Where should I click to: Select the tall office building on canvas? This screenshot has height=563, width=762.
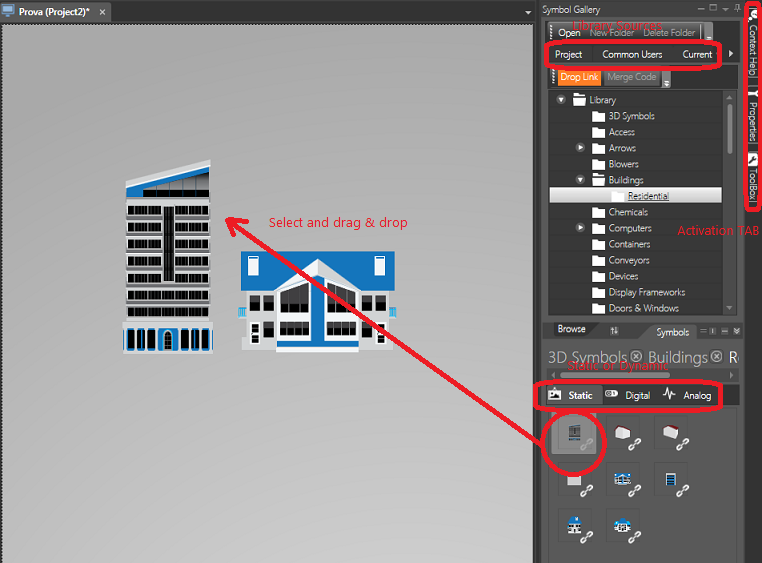pyautogui.click(x=168, y=256)
